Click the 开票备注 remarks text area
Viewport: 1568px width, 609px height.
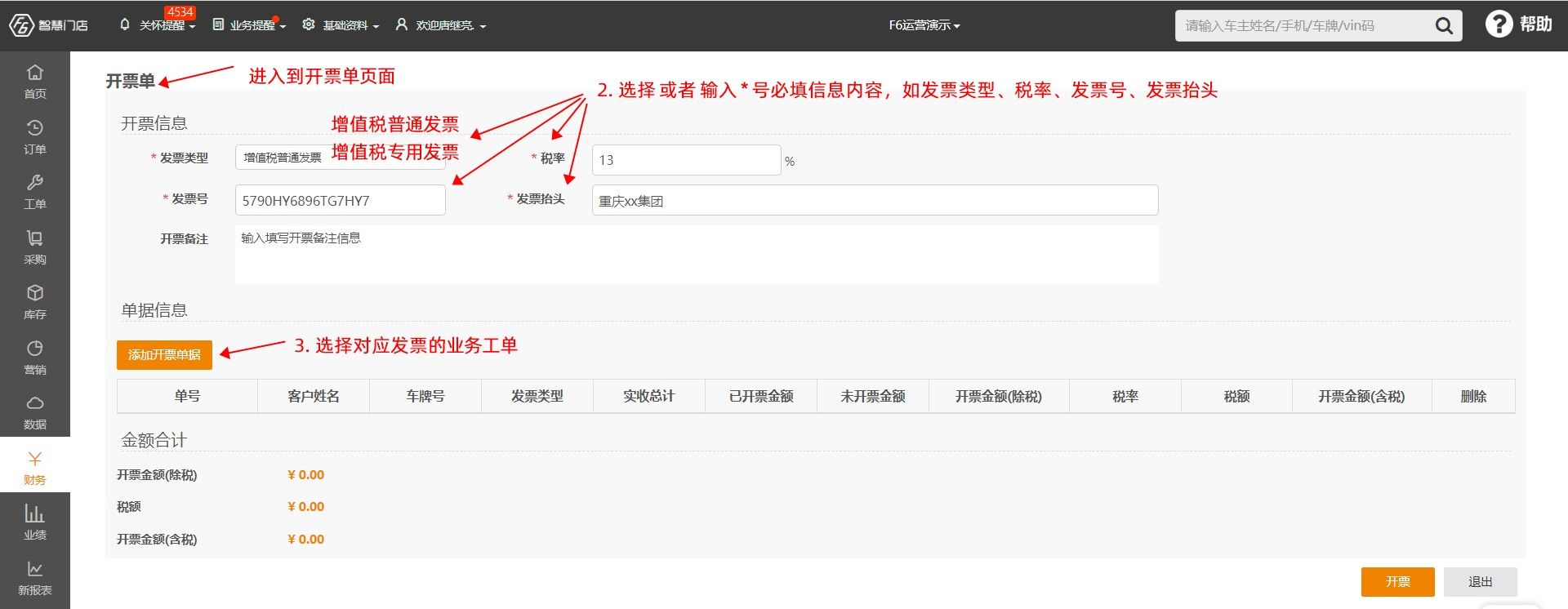pyautogui.click(x=697, y=255)
